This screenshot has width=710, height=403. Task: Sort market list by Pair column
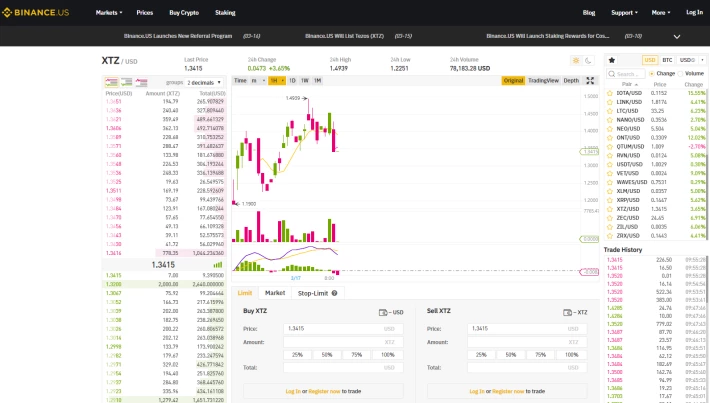[x=629, y=85]
